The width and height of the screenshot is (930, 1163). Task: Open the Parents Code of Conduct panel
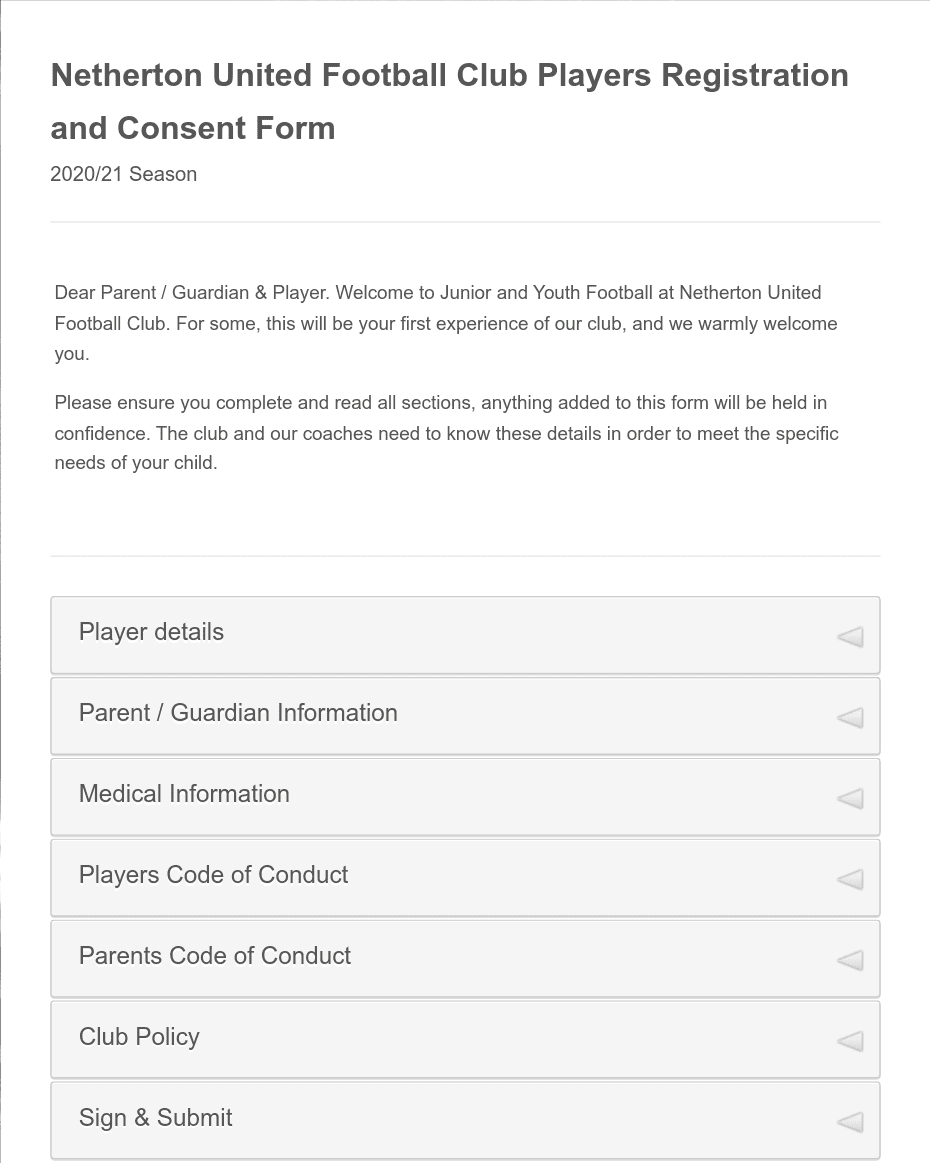point(215,957)
